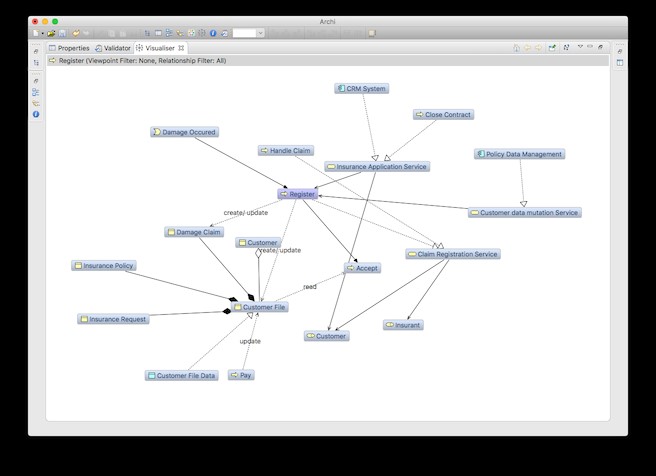Select the Insurant node
Screen dimensions: 656x476
[x=403, y=325]
